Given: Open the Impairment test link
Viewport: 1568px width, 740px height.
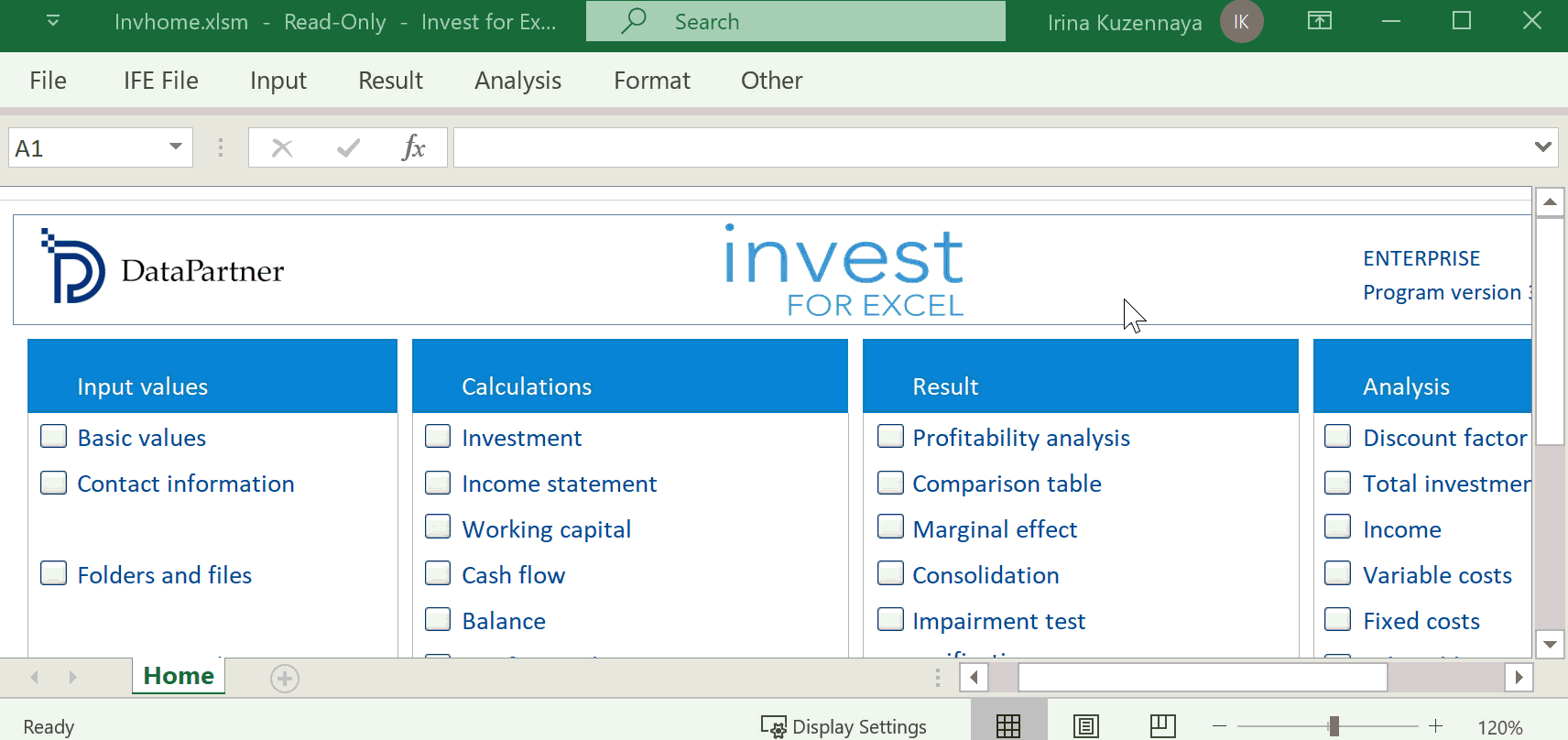Looking at the screenshot, I should coord(999,621).
